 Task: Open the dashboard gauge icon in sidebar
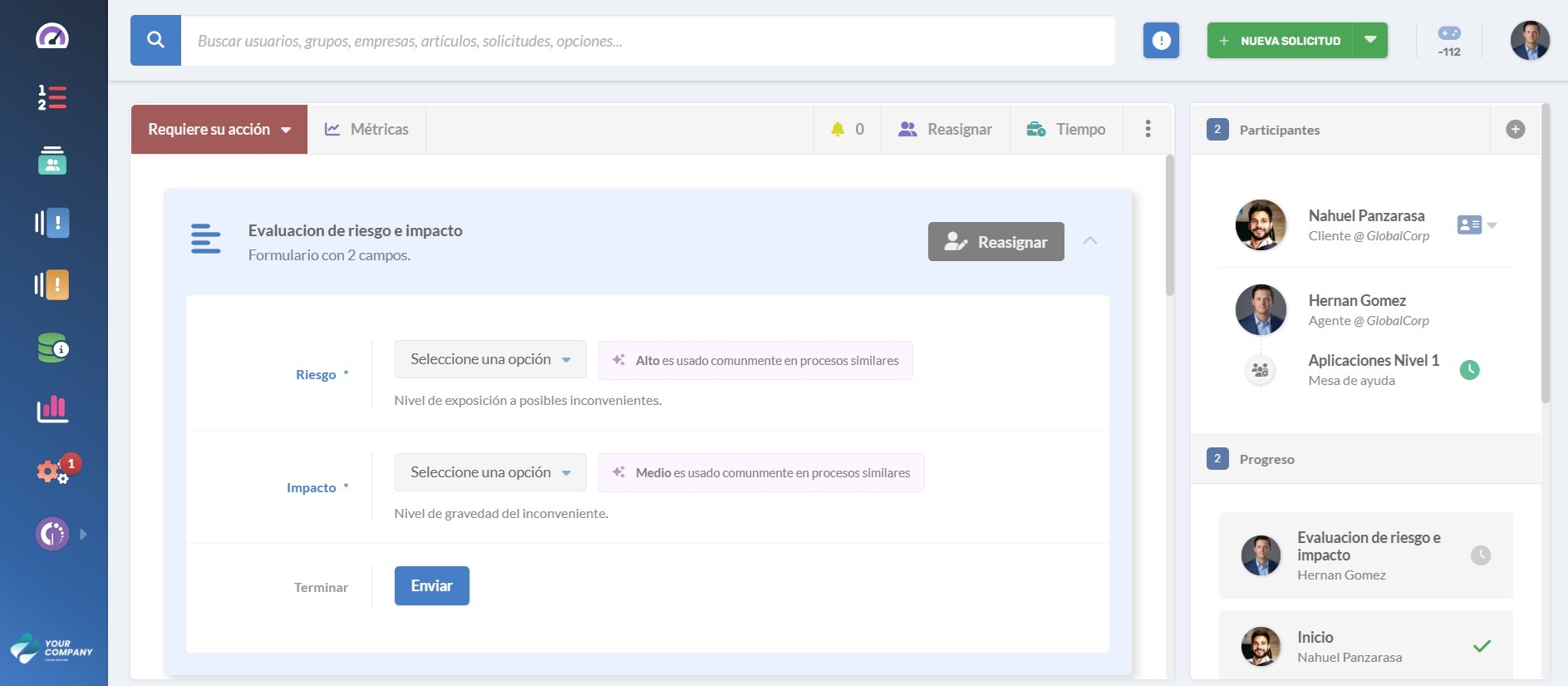pyautogui.click(x=52, y=37)
